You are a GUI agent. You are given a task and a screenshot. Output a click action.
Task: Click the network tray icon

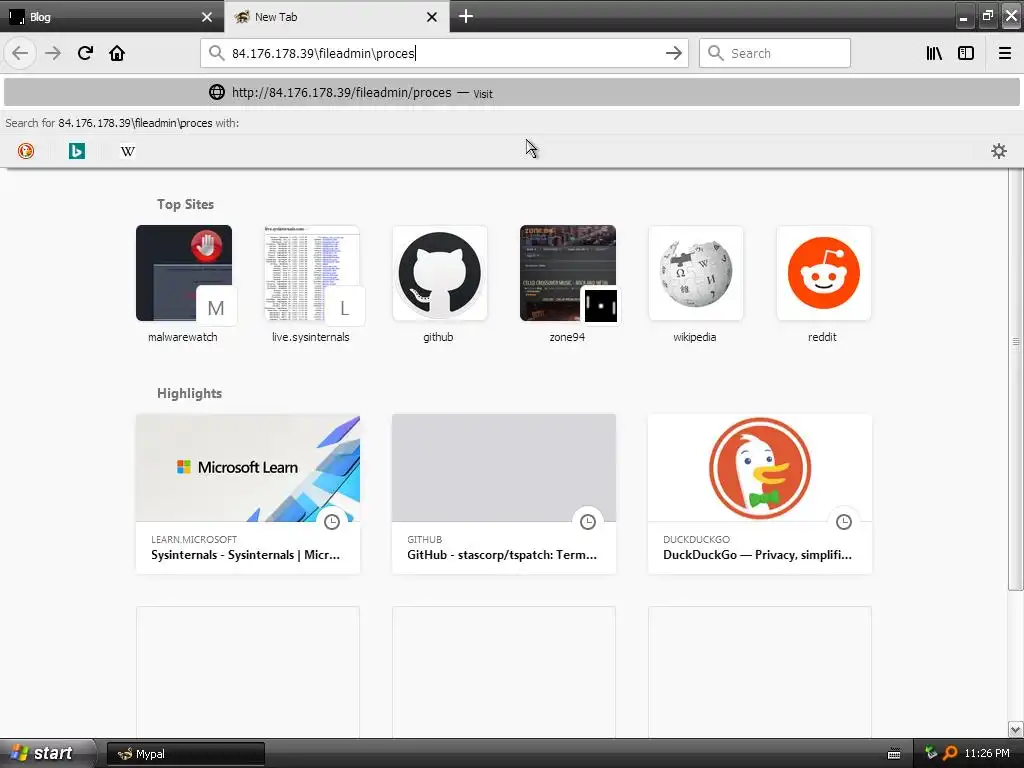click(x=931, y=754)
